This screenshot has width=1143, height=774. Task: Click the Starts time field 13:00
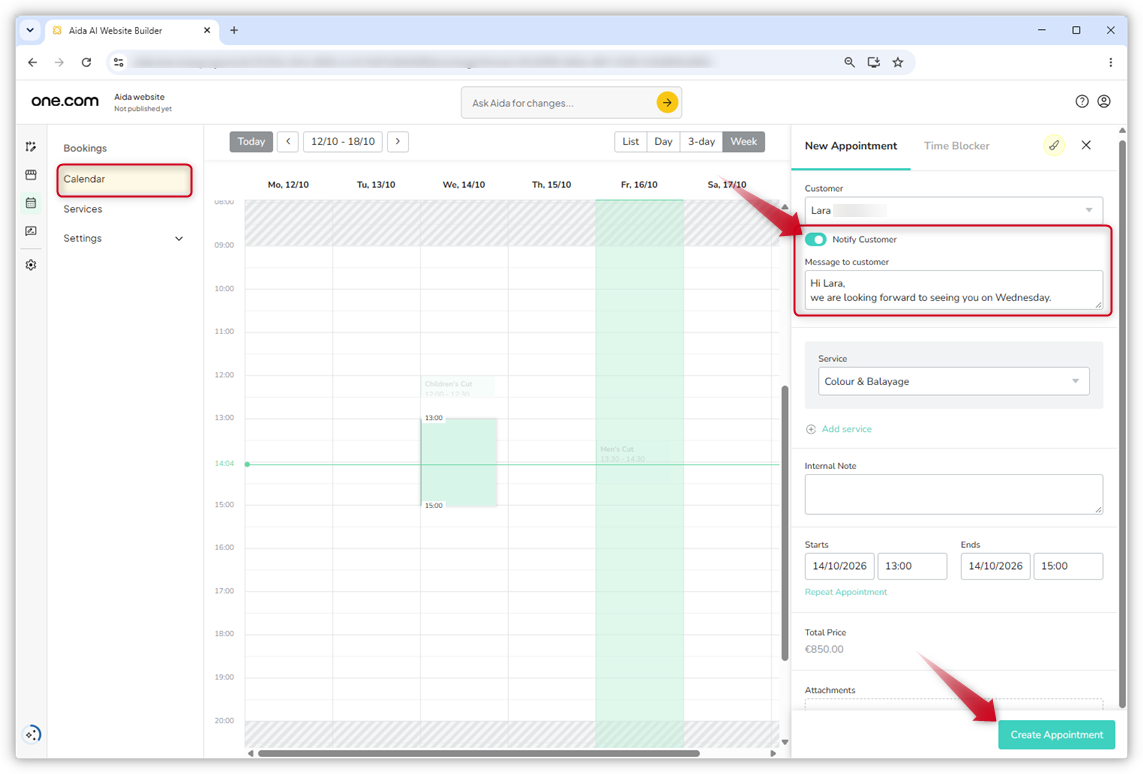point(912,566)
